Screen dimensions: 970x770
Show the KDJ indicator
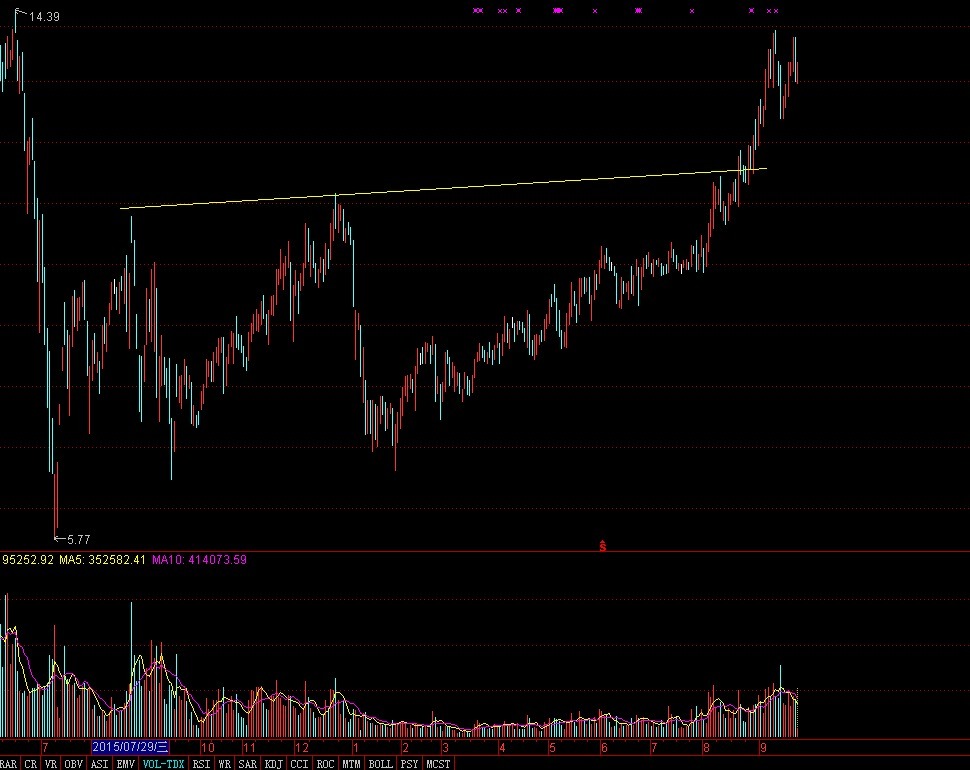273,764
